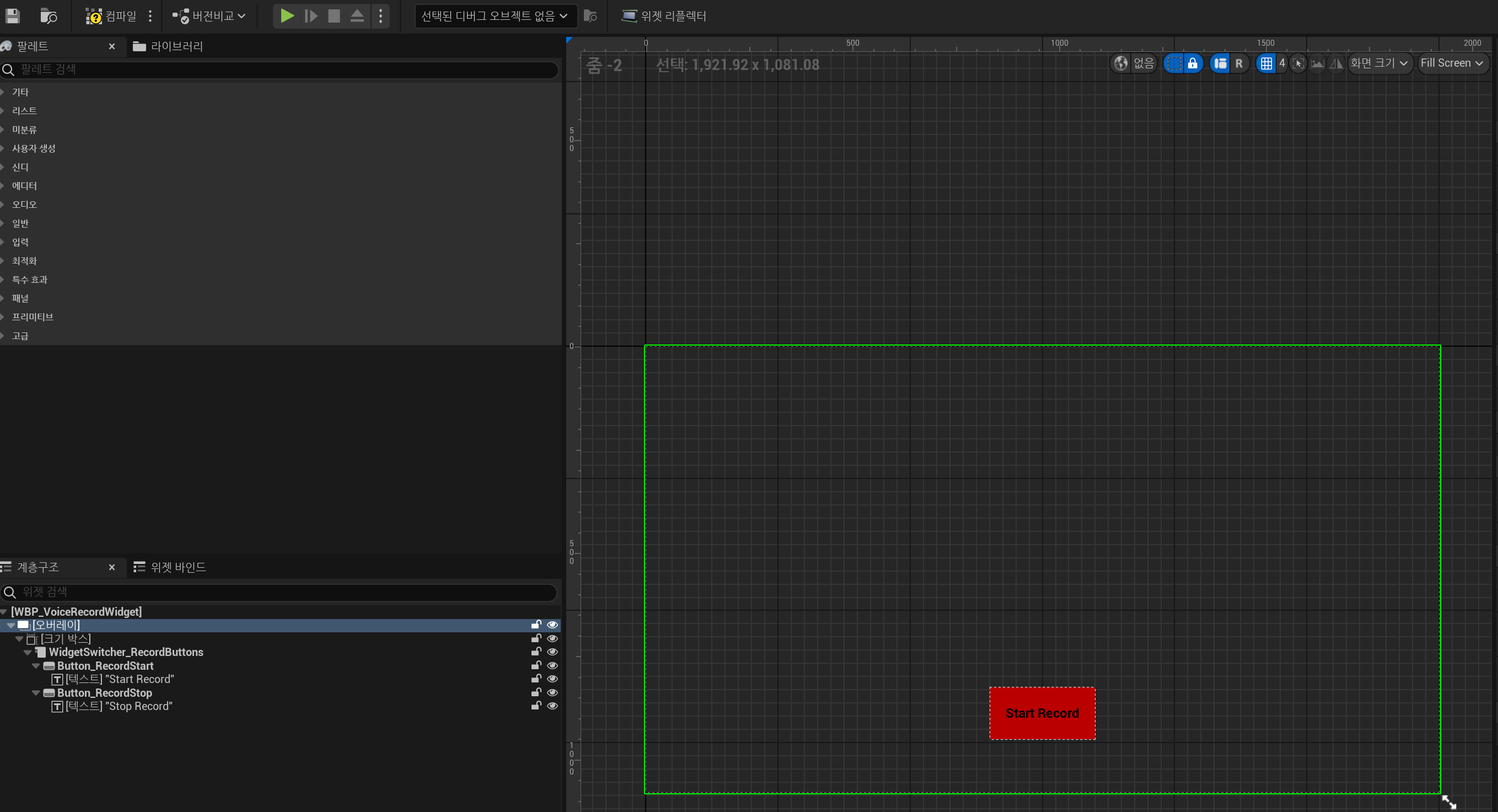Click the palette search field
Viewport: 1498px width, 812px height.
point(279,69)
